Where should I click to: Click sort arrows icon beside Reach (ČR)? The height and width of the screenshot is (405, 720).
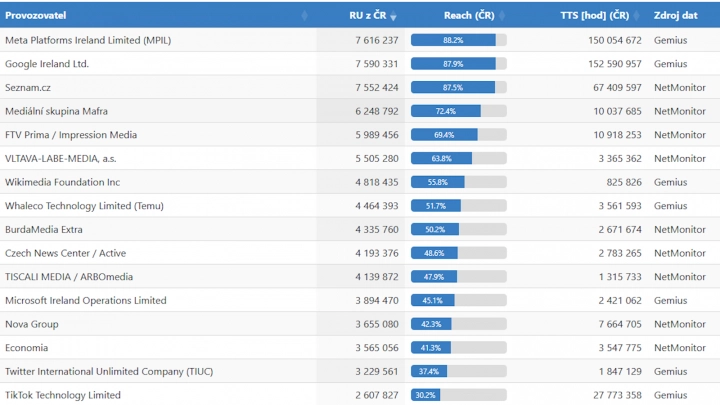tap(501, 16)
